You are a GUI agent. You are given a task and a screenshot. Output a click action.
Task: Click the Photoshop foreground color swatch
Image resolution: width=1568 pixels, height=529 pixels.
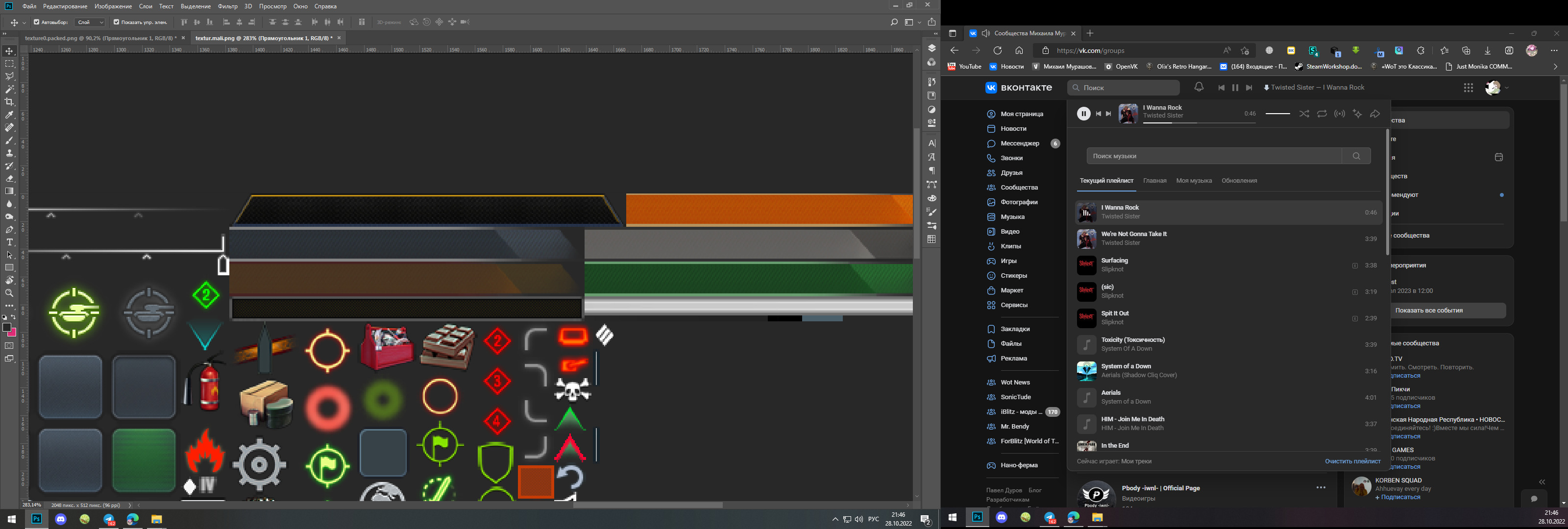click(x=7, y=328)
